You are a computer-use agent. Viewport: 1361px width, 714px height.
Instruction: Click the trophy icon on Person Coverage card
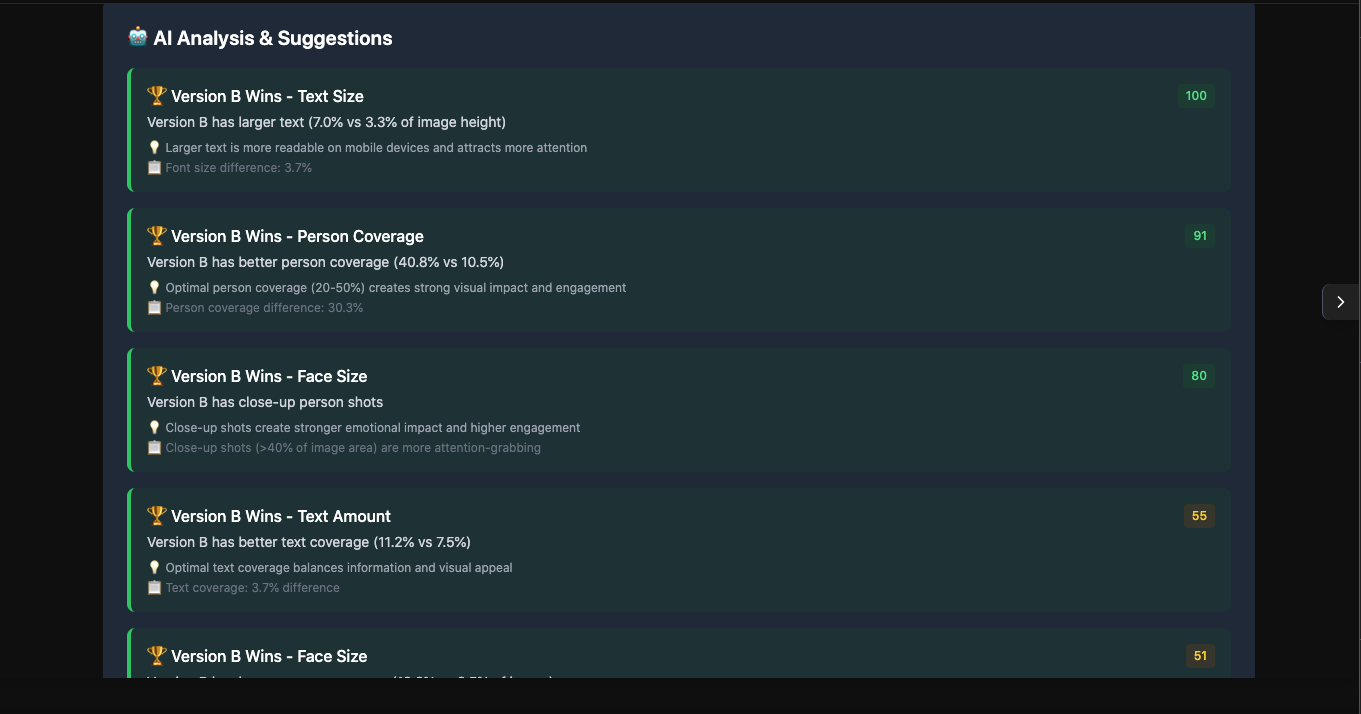coord(156,235)
